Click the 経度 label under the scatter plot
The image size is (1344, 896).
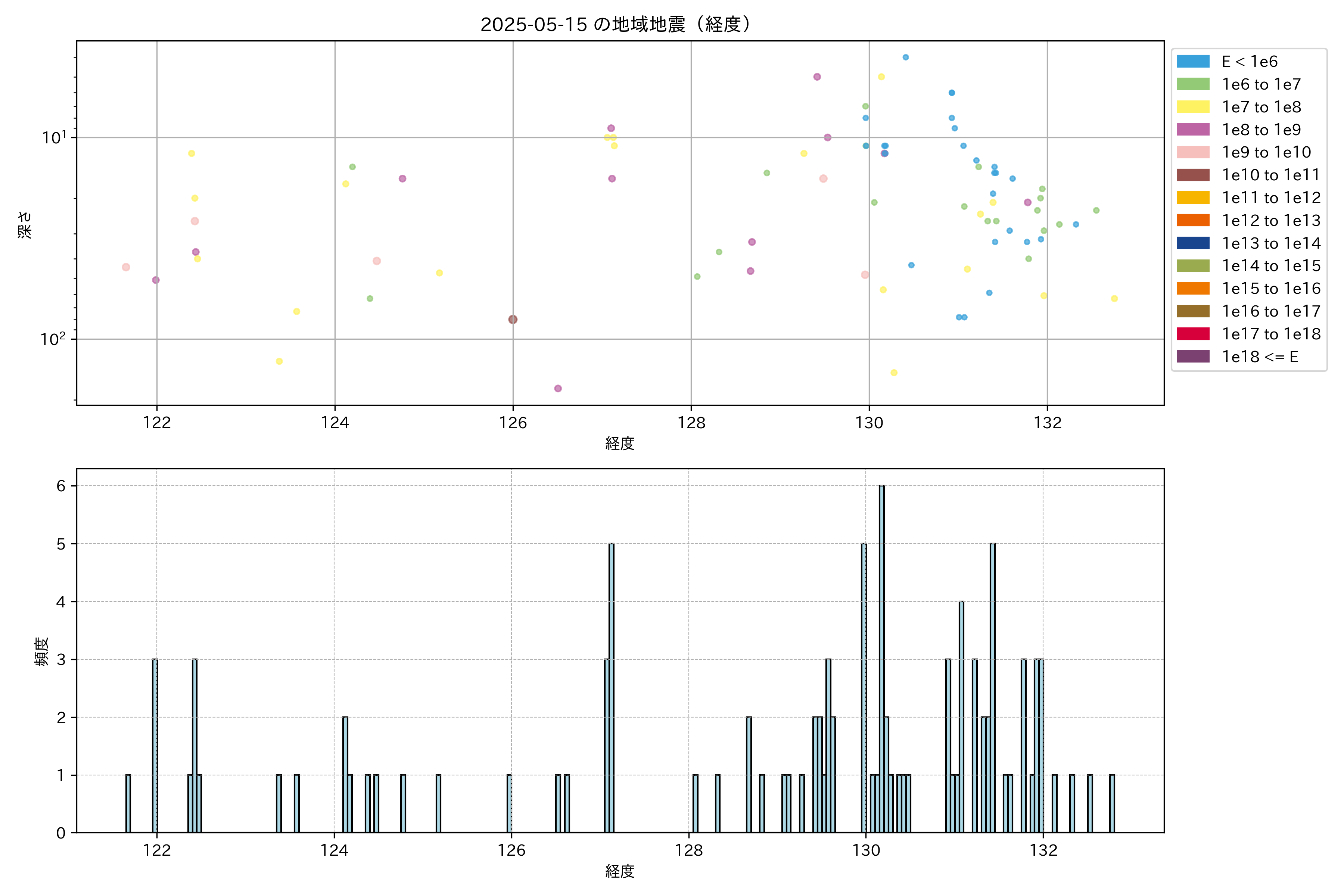[620, 444]
